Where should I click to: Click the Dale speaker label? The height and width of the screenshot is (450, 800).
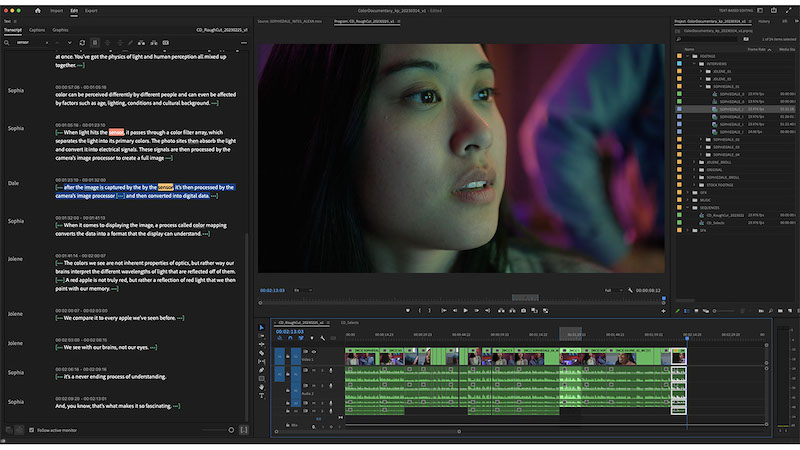[x=13, y=183]
